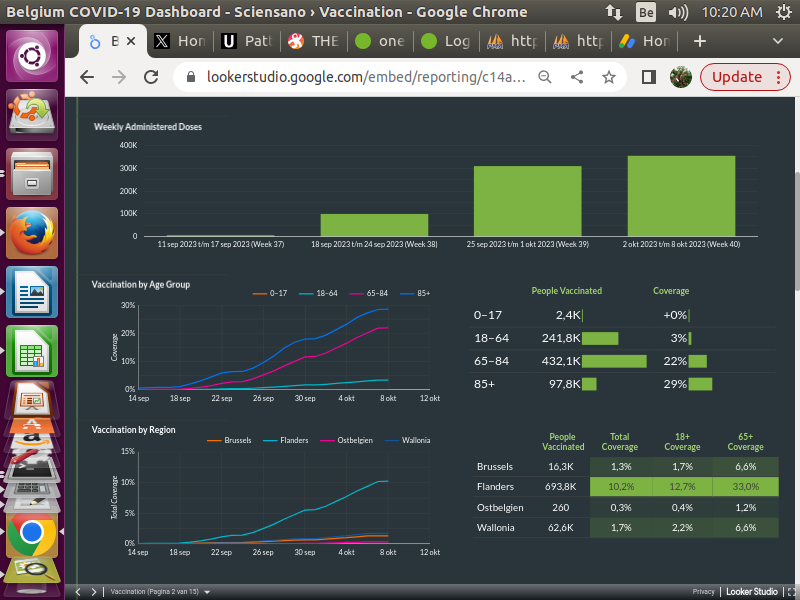Open the Chrome profile avatar
Viewport: 800px width, 600px height.
680,77
